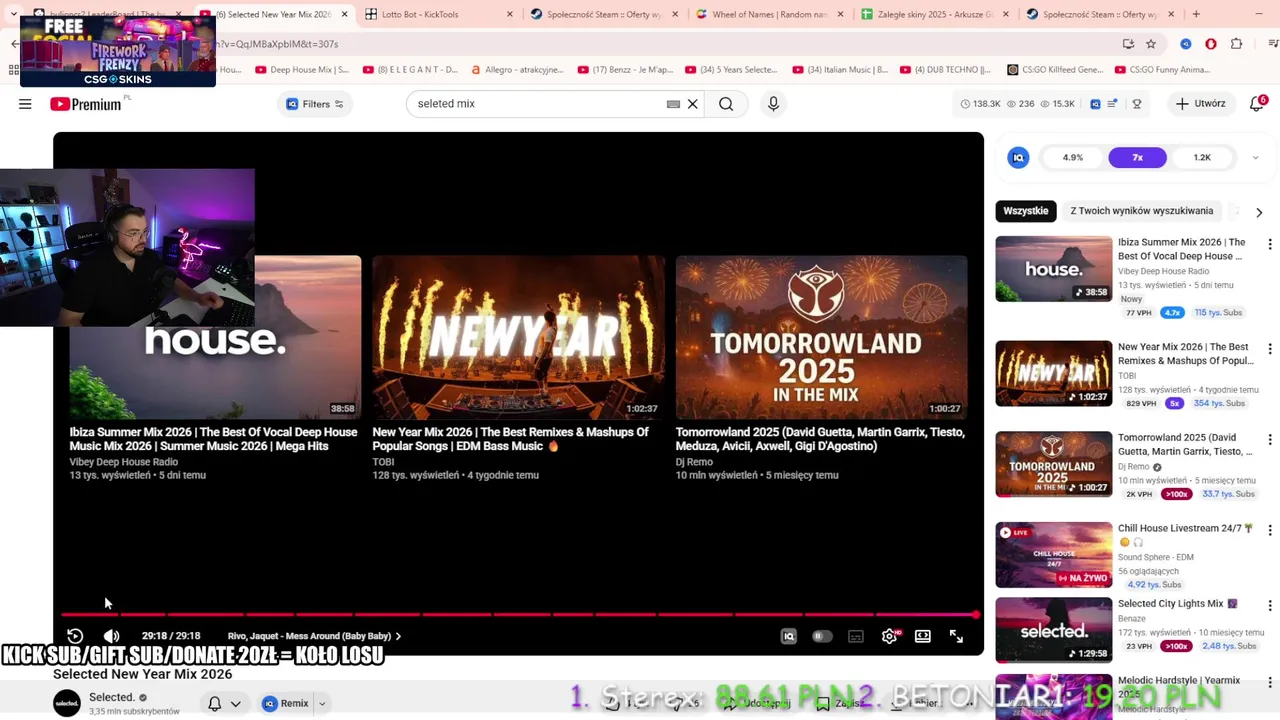Viewport: 1280px width, 720px height.
Task: Open chapter list via Rivo, Jaquet chevron
Action: [x=398, y=636]
